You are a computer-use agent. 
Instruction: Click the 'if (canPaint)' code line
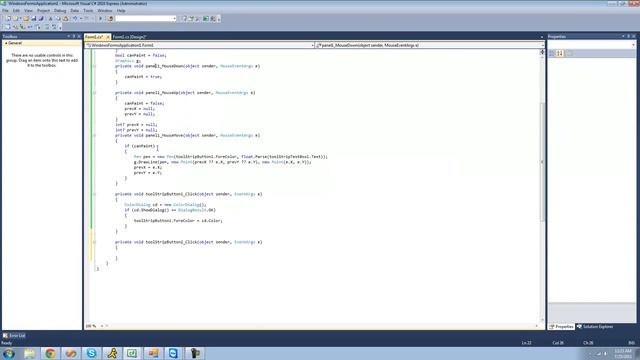click(x=140, y=146)
